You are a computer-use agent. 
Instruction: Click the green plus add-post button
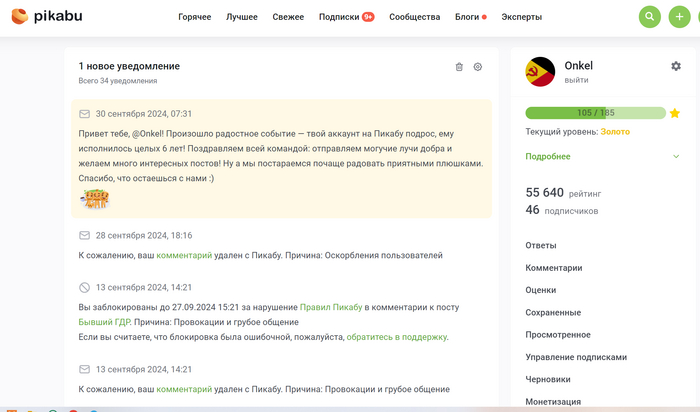tap(679, 17)
